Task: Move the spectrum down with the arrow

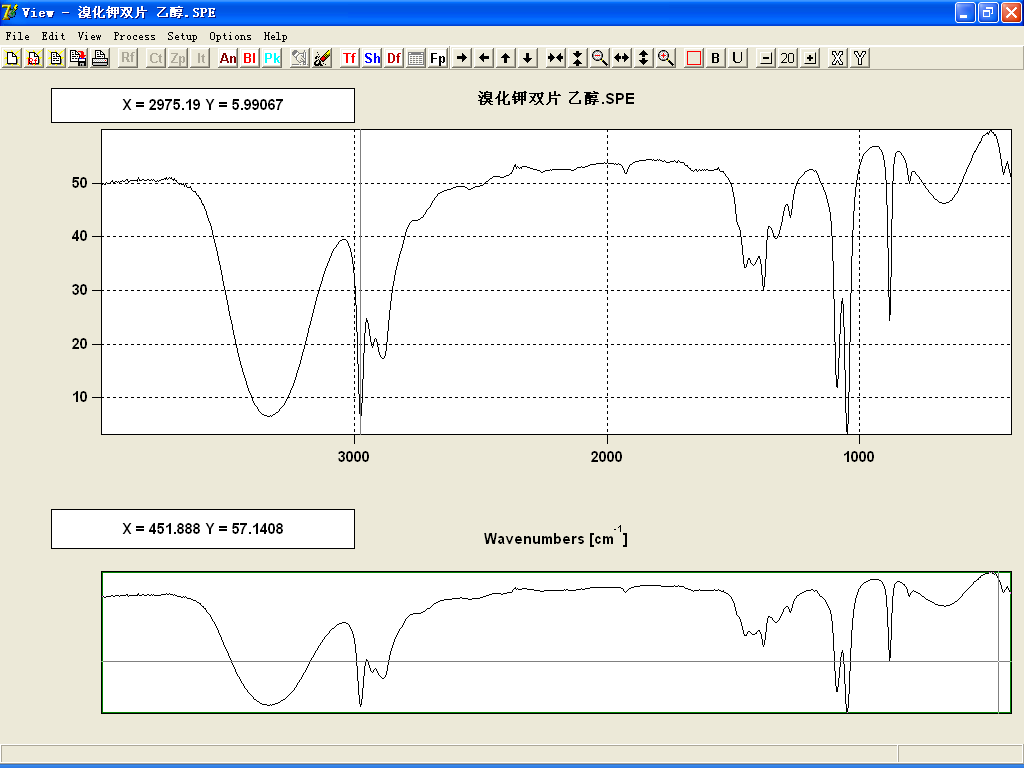Action: [x=528, y=58]
